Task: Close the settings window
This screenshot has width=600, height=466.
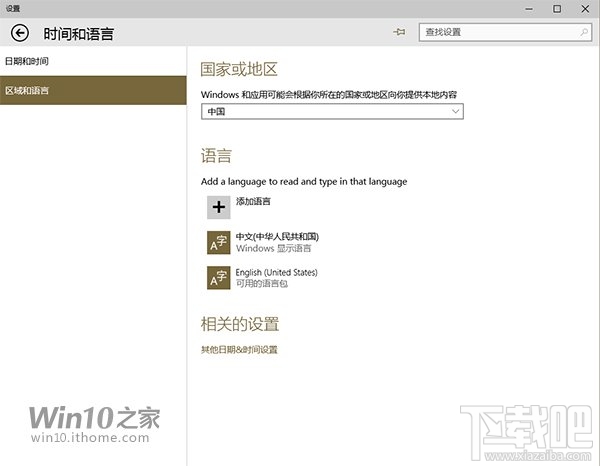Action: tap(585, 9)
